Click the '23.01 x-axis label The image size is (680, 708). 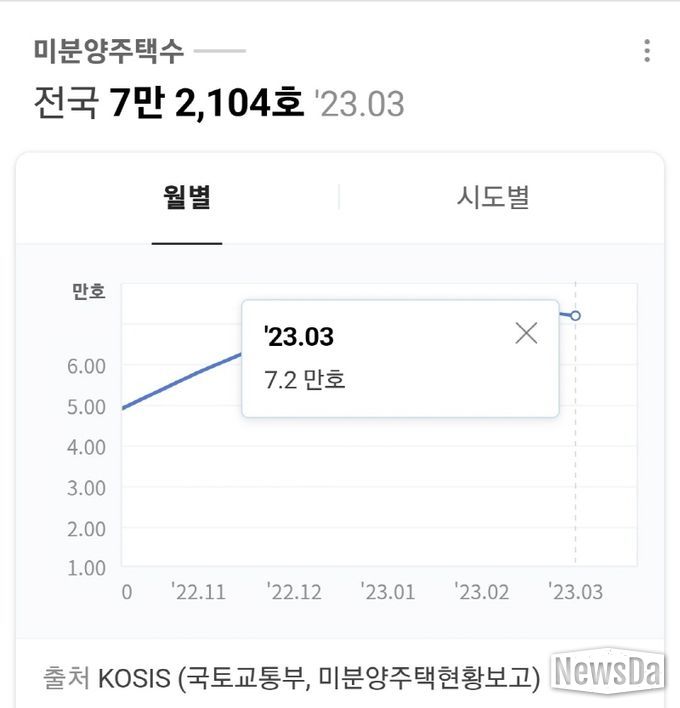click(x=388, y=592)
